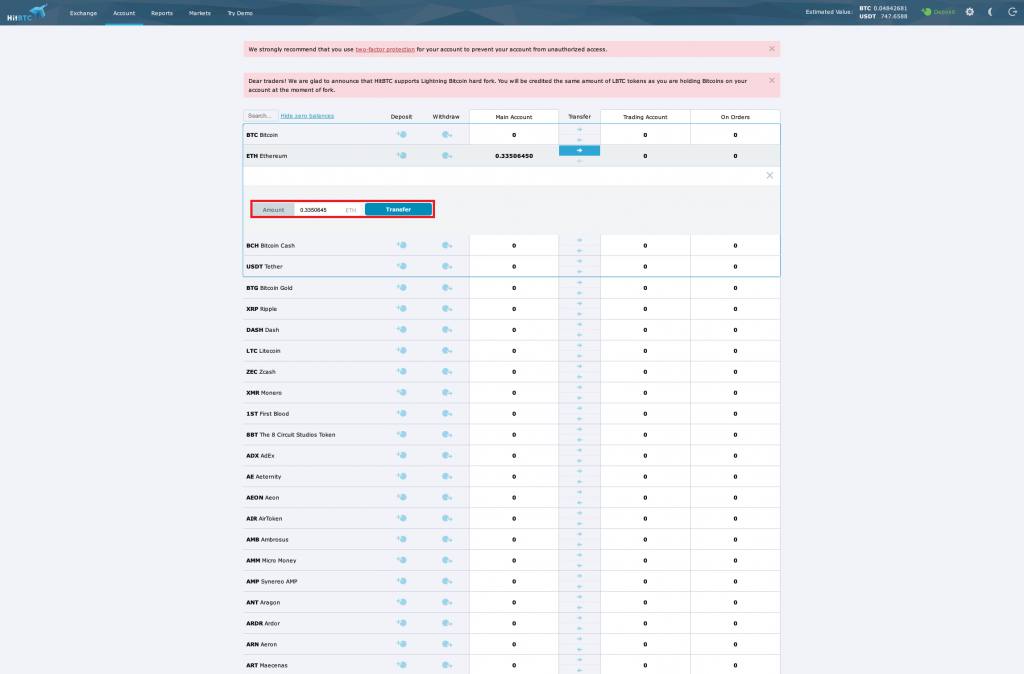Dismiss the two-factor recommendation alert
Viewport: 1024px width, 674px height.
[772, 49]
